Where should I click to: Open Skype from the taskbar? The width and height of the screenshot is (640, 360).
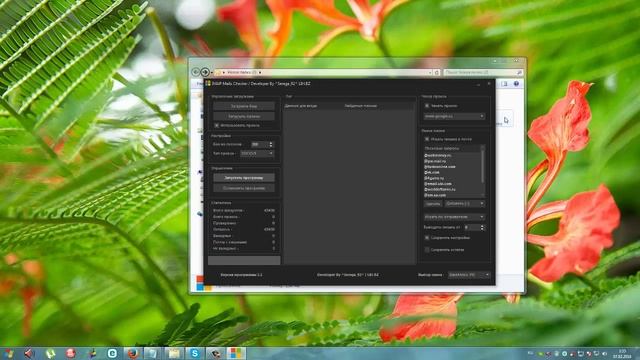pos(195,353)
